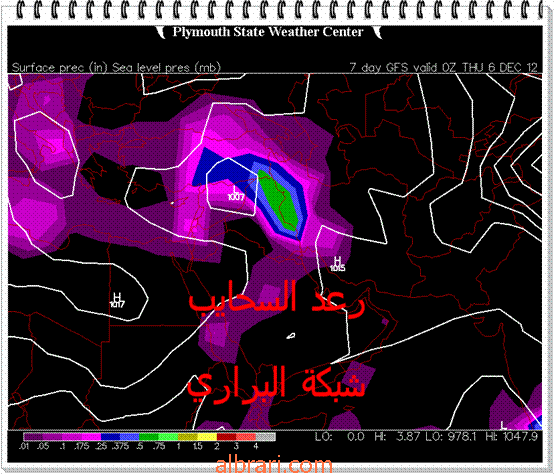Pick the gray 4 inch legend swatch
Image resolution: width=554 pixels, height=474 pixels.
pyautogui.click(x=265, y=437)
